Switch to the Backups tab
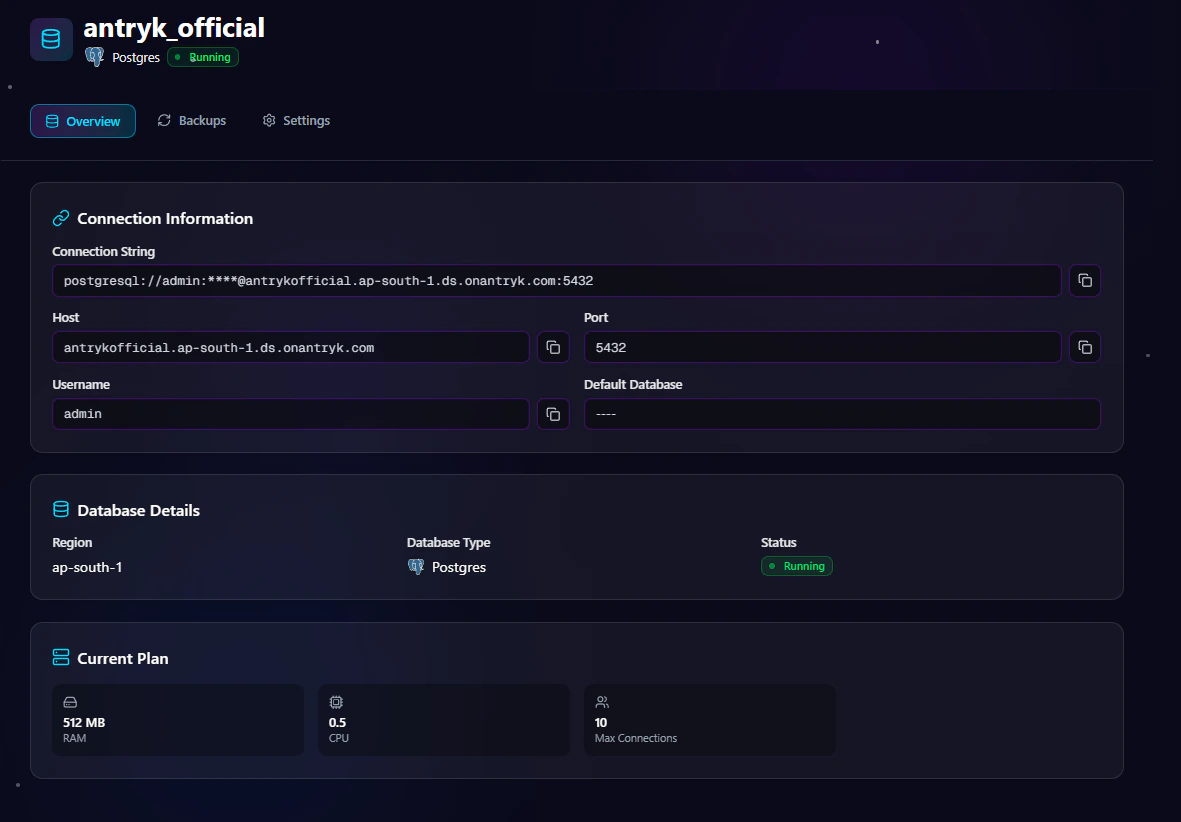Screen dimensions: 1181x822 point(191,121)
